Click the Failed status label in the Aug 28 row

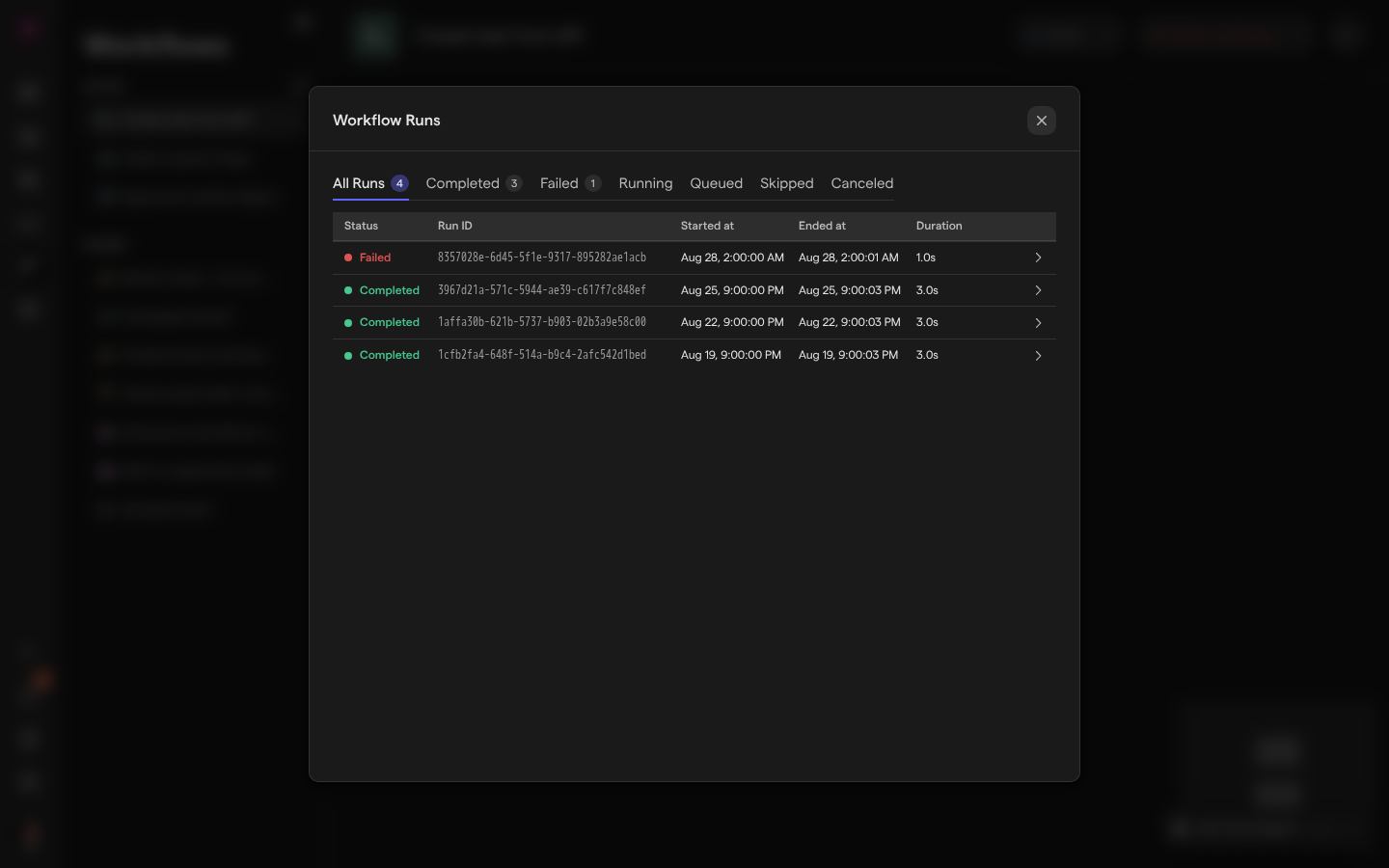click(375, 258)
